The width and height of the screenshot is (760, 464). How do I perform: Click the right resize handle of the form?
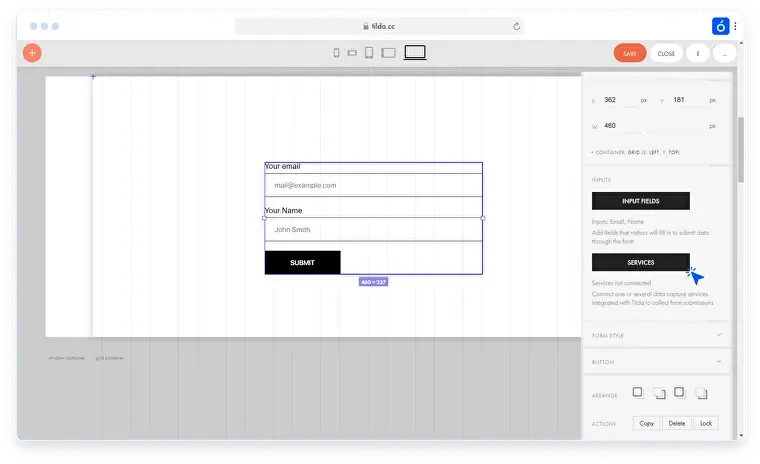pos(483,218)
